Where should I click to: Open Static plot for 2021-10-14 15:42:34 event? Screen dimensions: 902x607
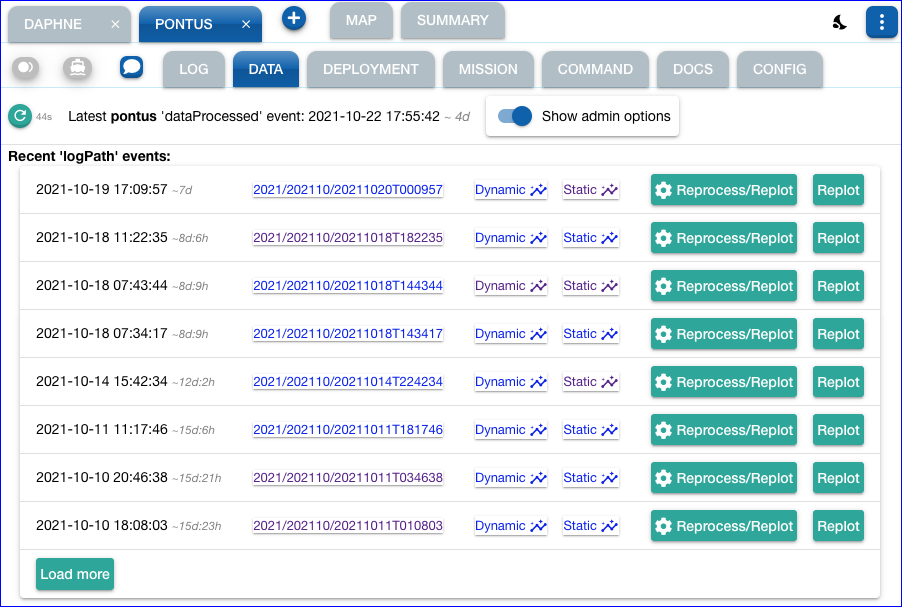(x=590, y=382)
